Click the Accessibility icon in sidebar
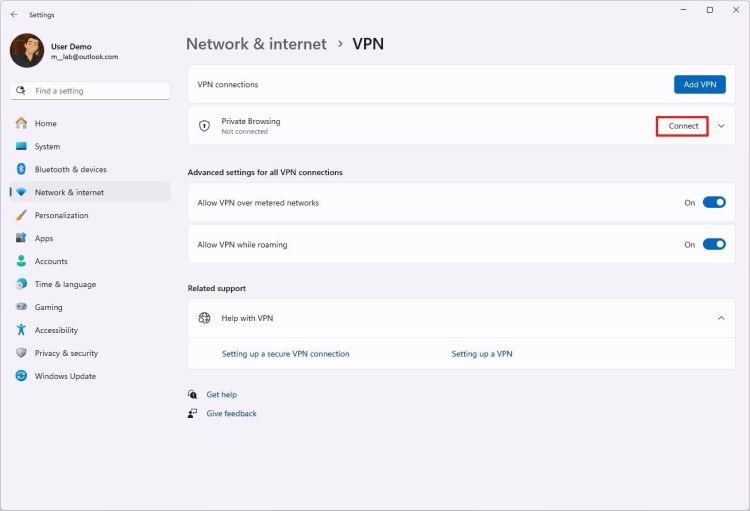Image resolution: width=750 pixels, height=511 pixels. 20,330
